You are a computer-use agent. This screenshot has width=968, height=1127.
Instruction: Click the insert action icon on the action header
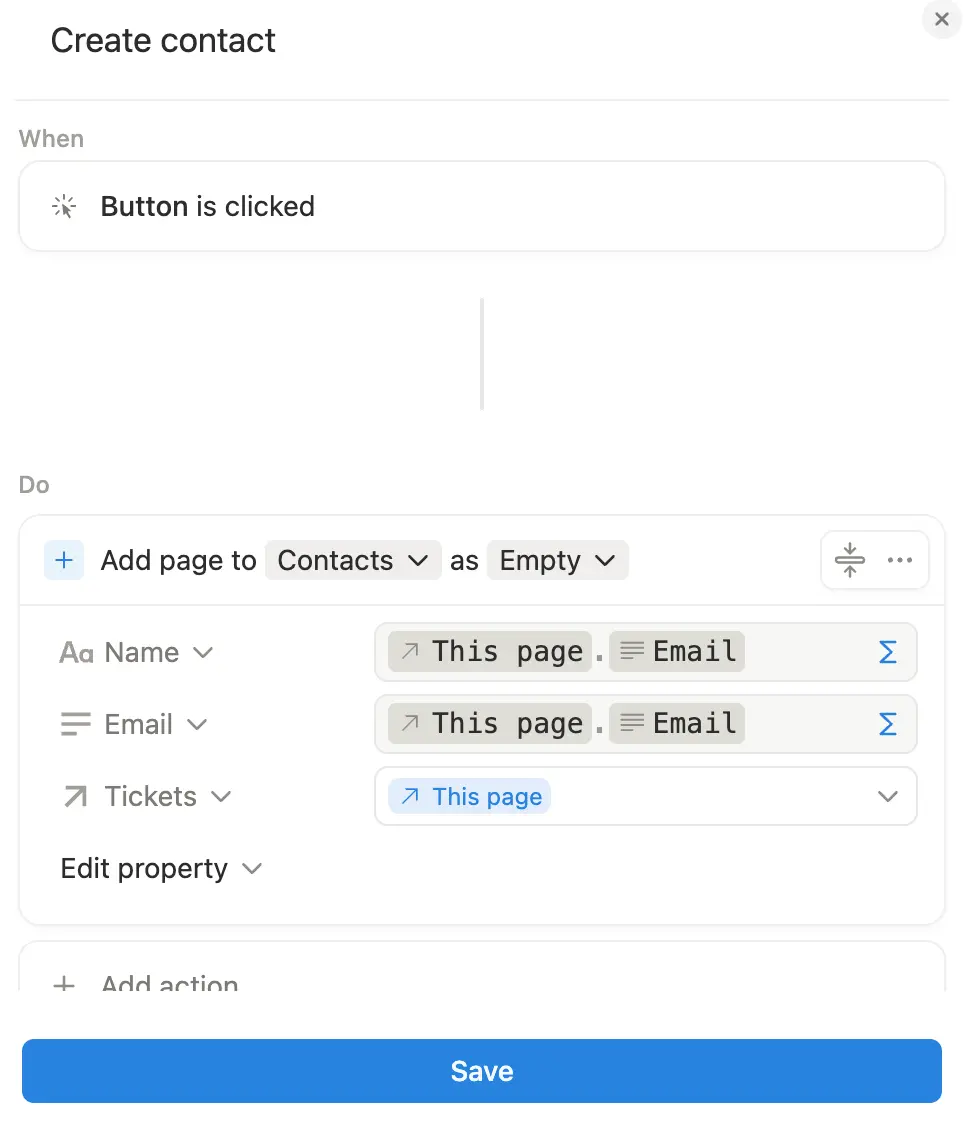849,560
